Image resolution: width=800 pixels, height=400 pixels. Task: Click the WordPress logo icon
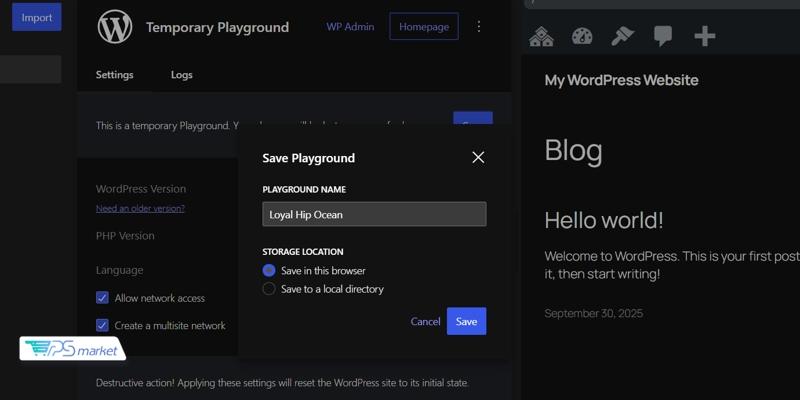(115, 27)
